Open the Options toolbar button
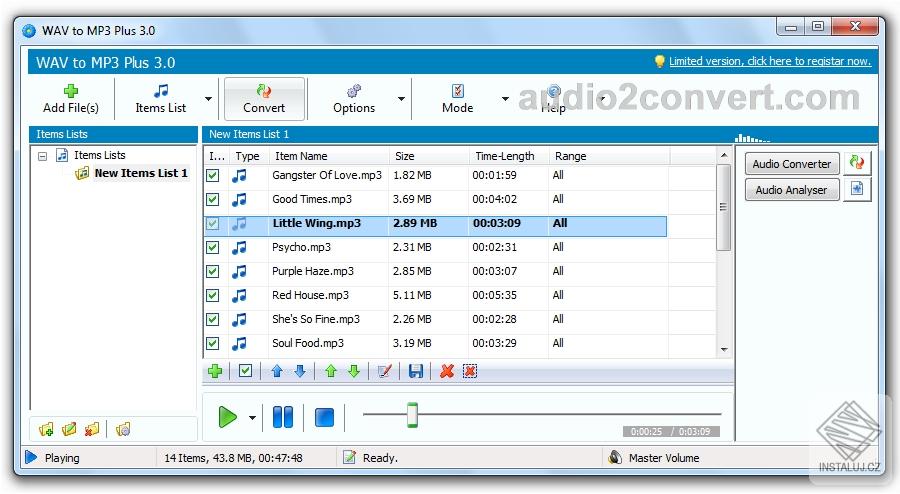900x494 pixels. coord(354,99)
